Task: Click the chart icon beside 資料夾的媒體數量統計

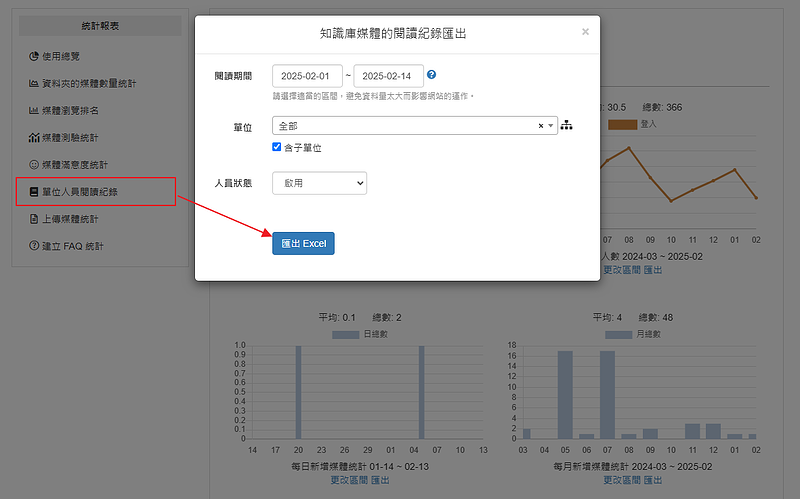Action: [33, 84]
